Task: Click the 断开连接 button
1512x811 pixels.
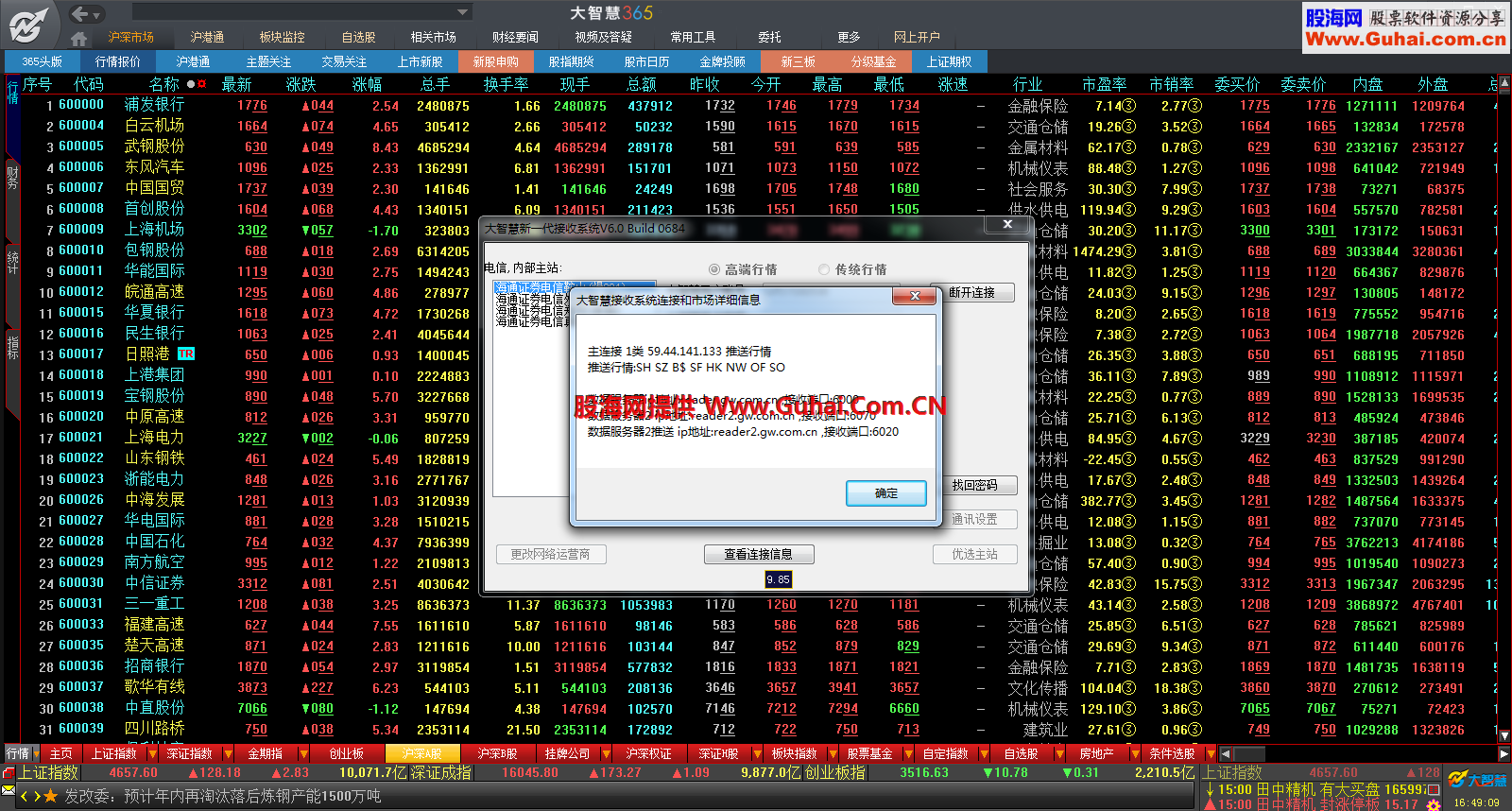Action: [972, 292]
